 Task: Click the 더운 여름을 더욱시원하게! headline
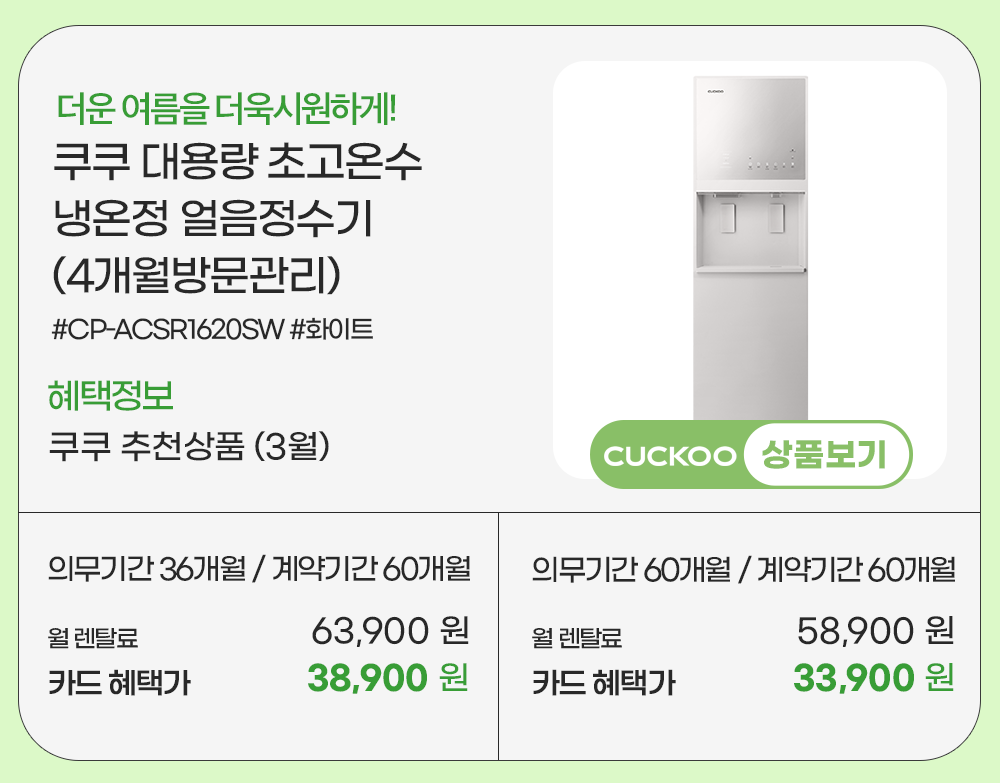coord(227,106)
